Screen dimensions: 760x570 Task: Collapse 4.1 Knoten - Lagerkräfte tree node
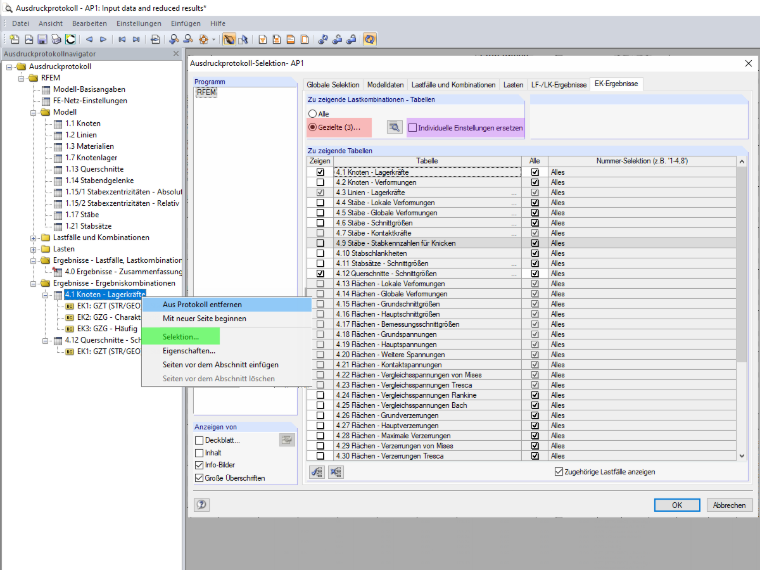tap(45, 295)
